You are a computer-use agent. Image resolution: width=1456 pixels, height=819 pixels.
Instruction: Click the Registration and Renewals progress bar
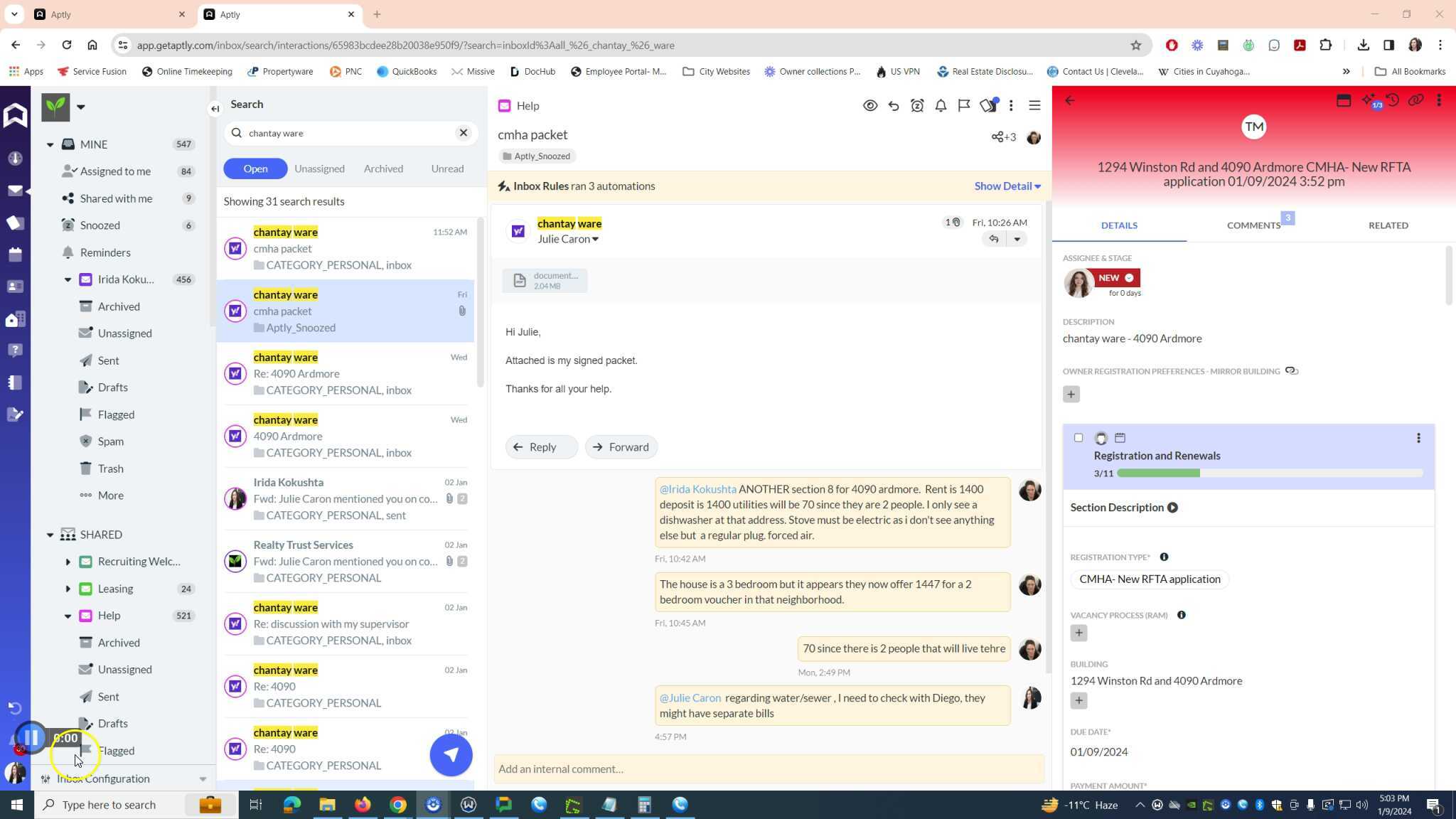1269,473
